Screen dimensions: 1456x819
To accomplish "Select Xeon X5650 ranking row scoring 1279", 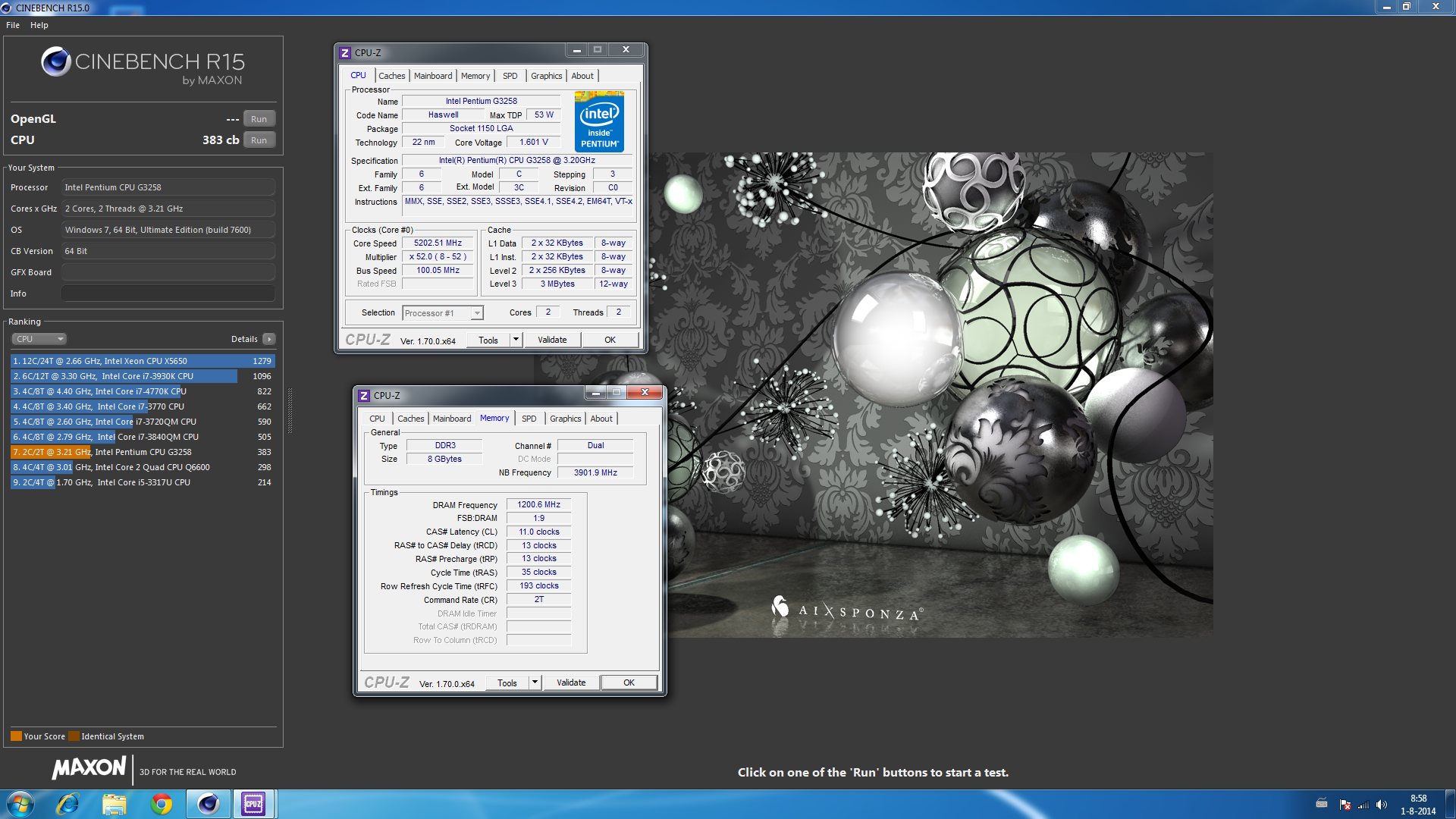I will click(143, 361).
